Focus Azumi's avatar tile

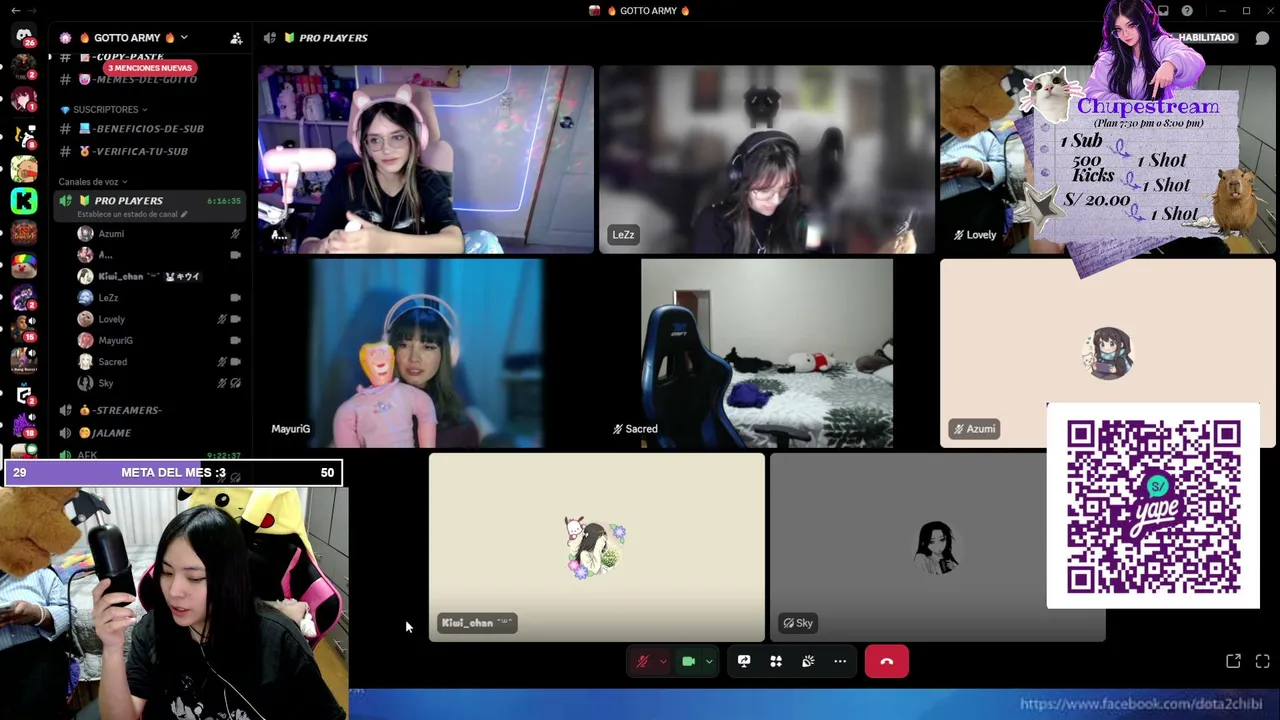pos(1108,353)
